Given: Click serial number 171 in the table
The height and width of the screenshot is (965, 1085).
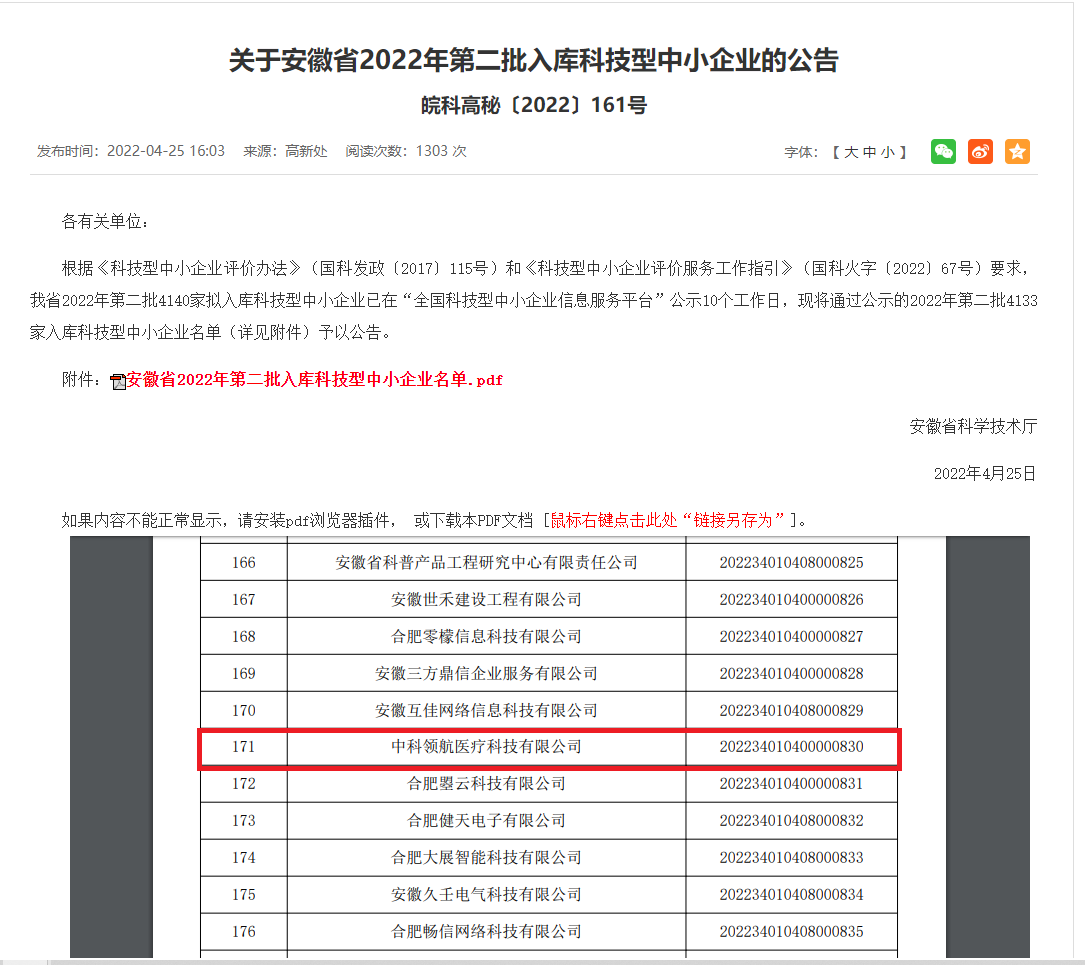Looking at the screenshot, I should click(244, 746).
